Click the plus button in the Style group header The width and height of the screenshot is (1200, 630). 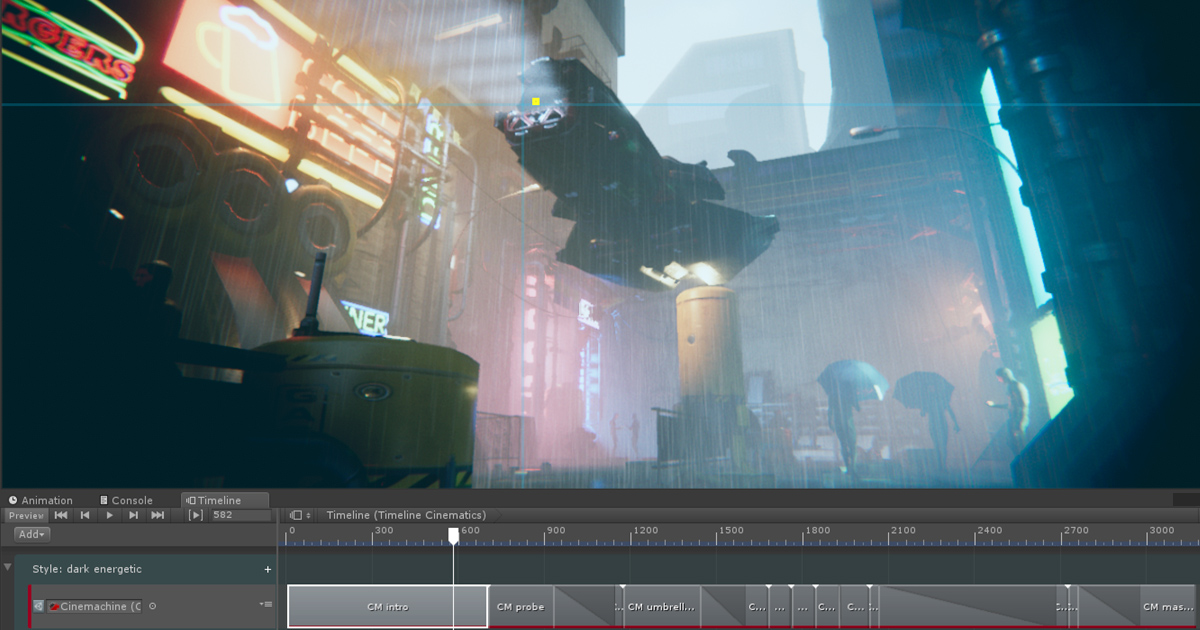coord(268,568)
